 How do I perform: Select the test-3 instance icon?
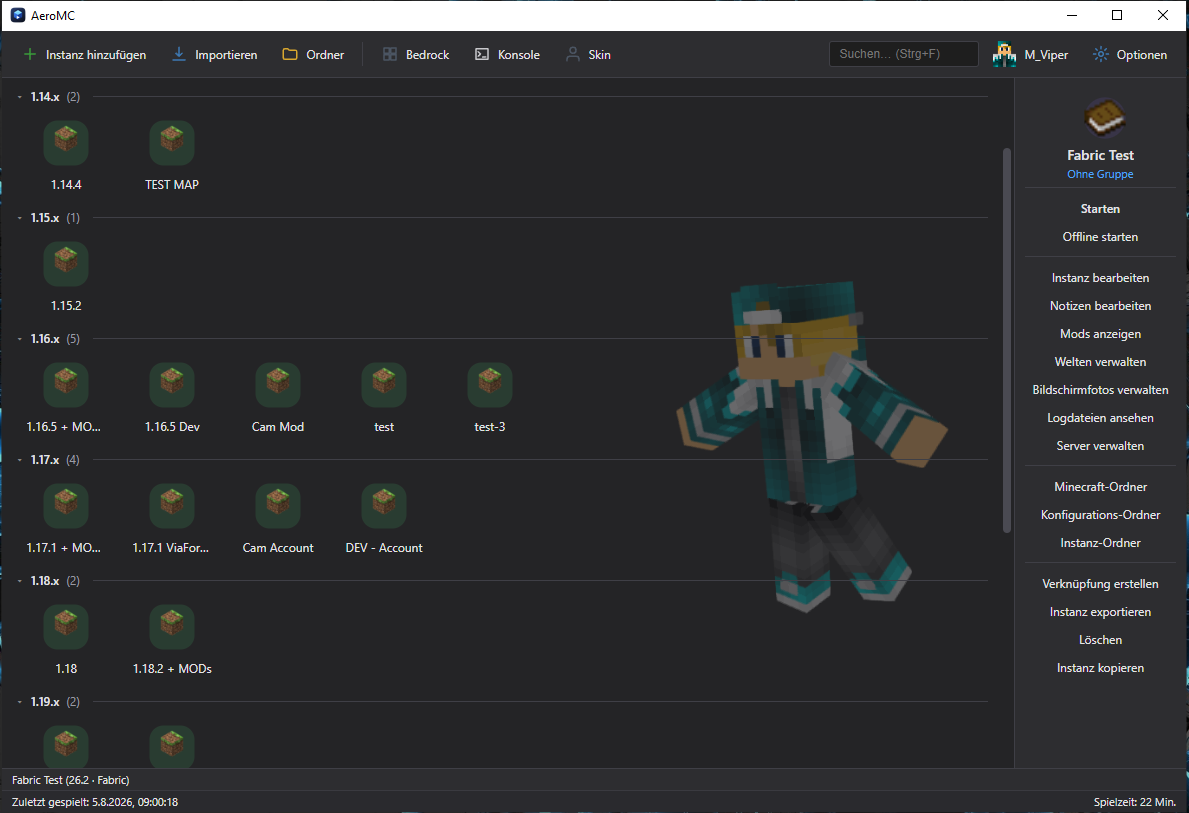[x=490, y=385]
